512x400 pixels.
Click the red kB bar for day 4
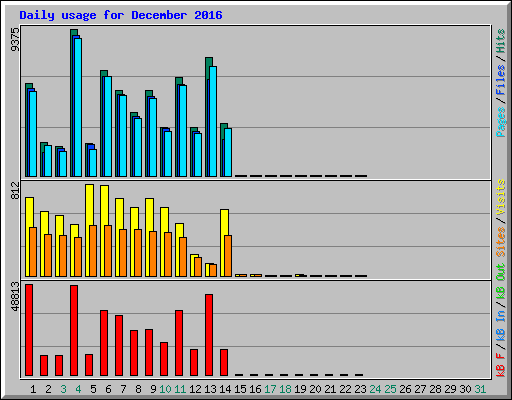click(x=74, y=331)
